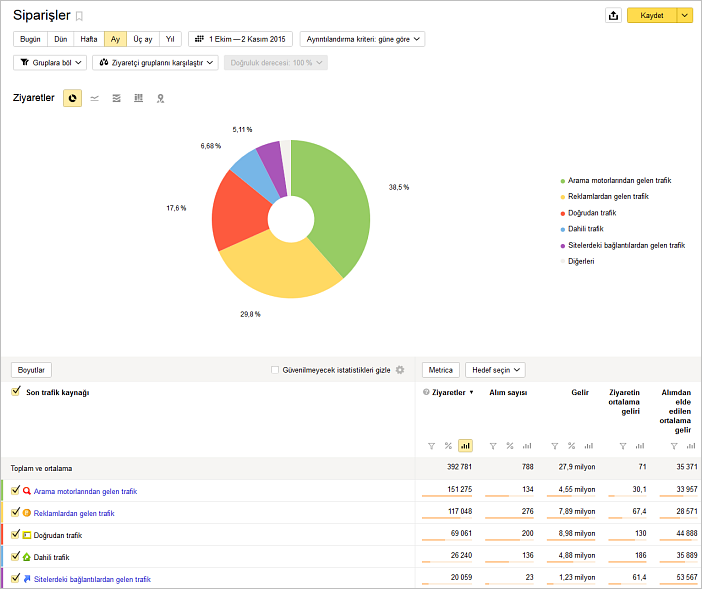Image resolution: width=702 pixels, height=589 pixels.
Task: Click house icon in Dahili trafik row
Action: click(x=27, y=557)
